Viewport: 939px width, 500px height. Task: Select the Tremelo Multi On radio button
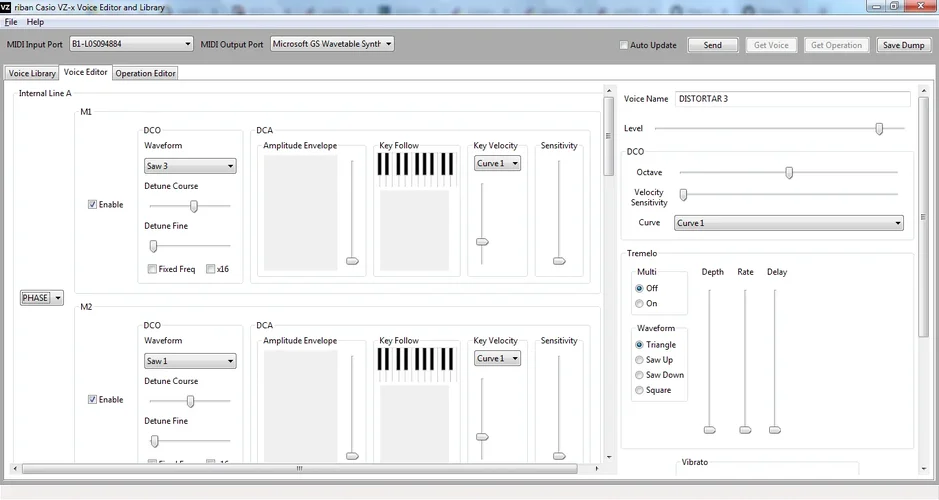tap(640, 303)
